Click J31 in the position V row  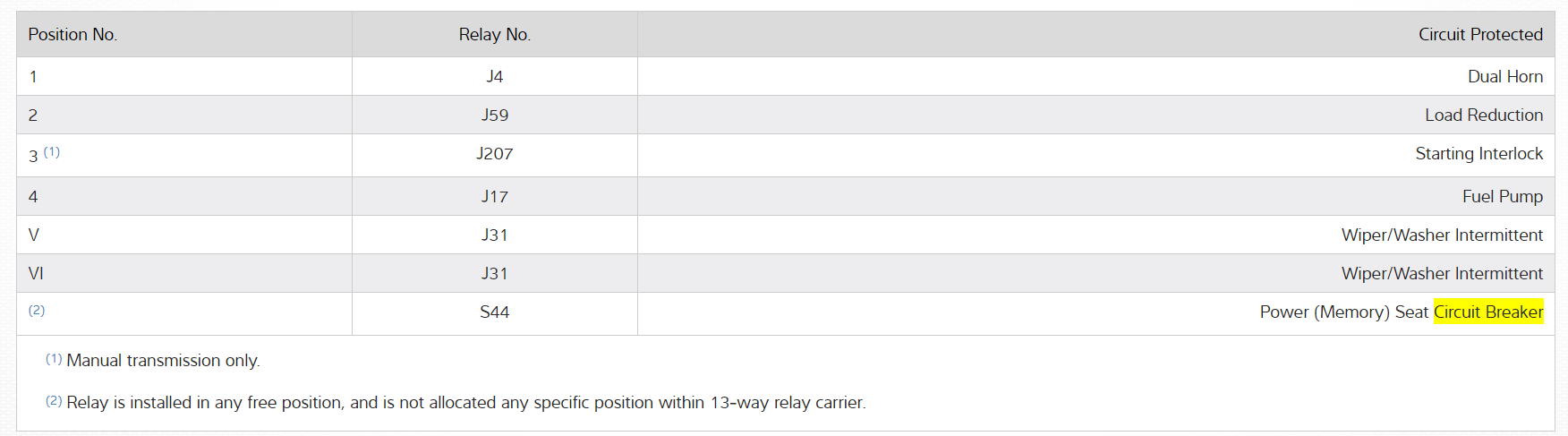click(494, 235)
